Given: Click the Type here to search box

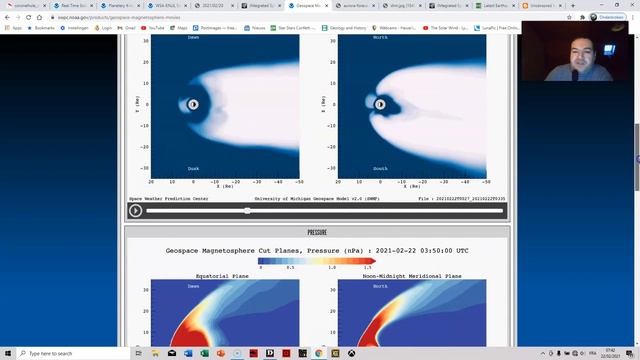Looking at the screenshot, I should [73, 353].
